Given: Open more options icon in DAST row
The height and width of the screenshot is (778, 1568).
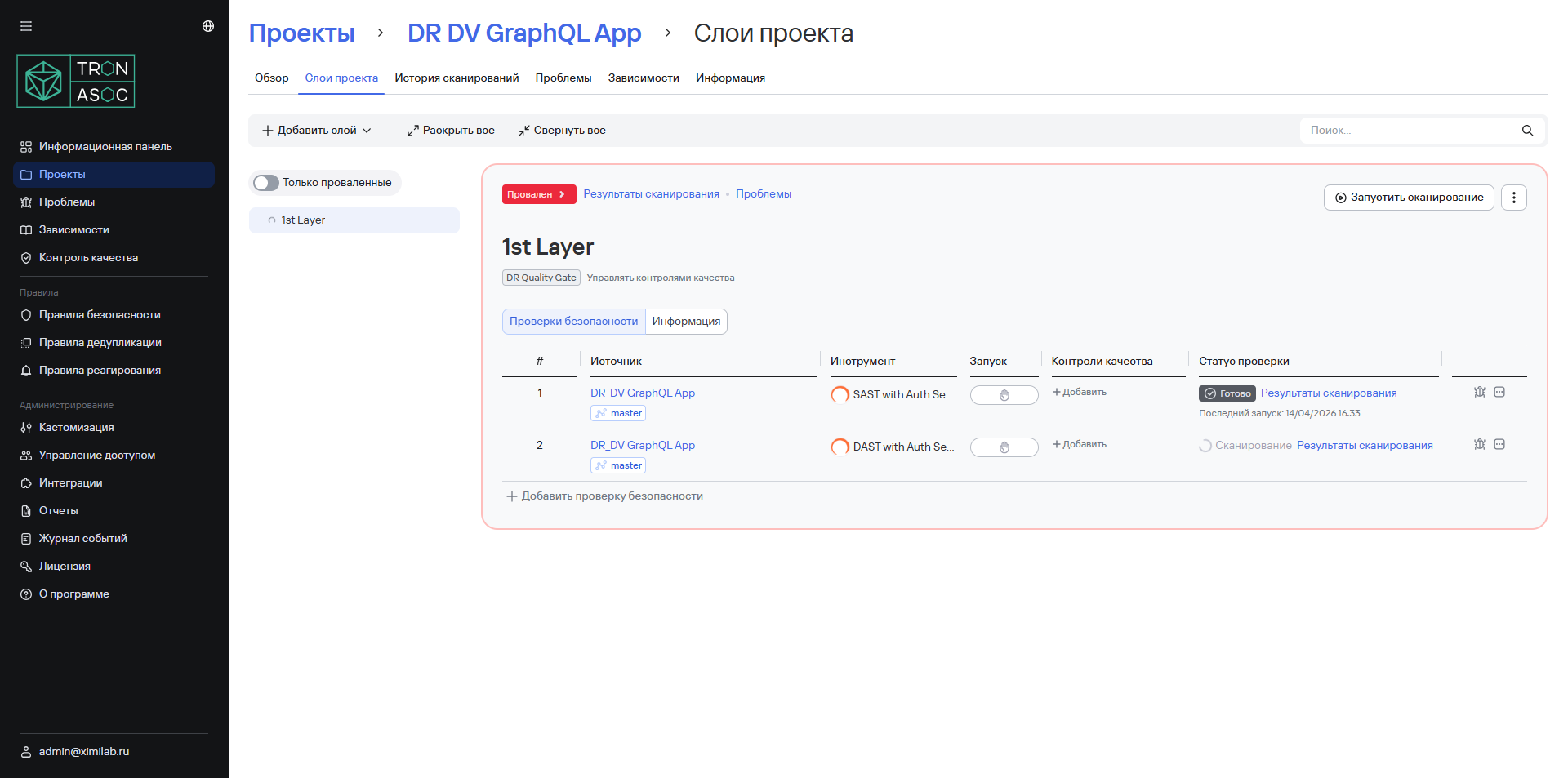Looking at the screenshot, I should tap(1499, 444).
